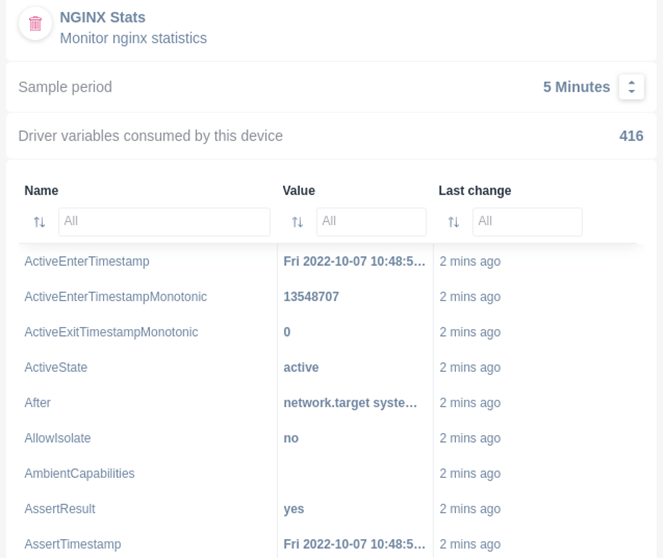Select the AssertTimestamp row name
Screen dimensions: 663x558
click(x=73, y=544)
